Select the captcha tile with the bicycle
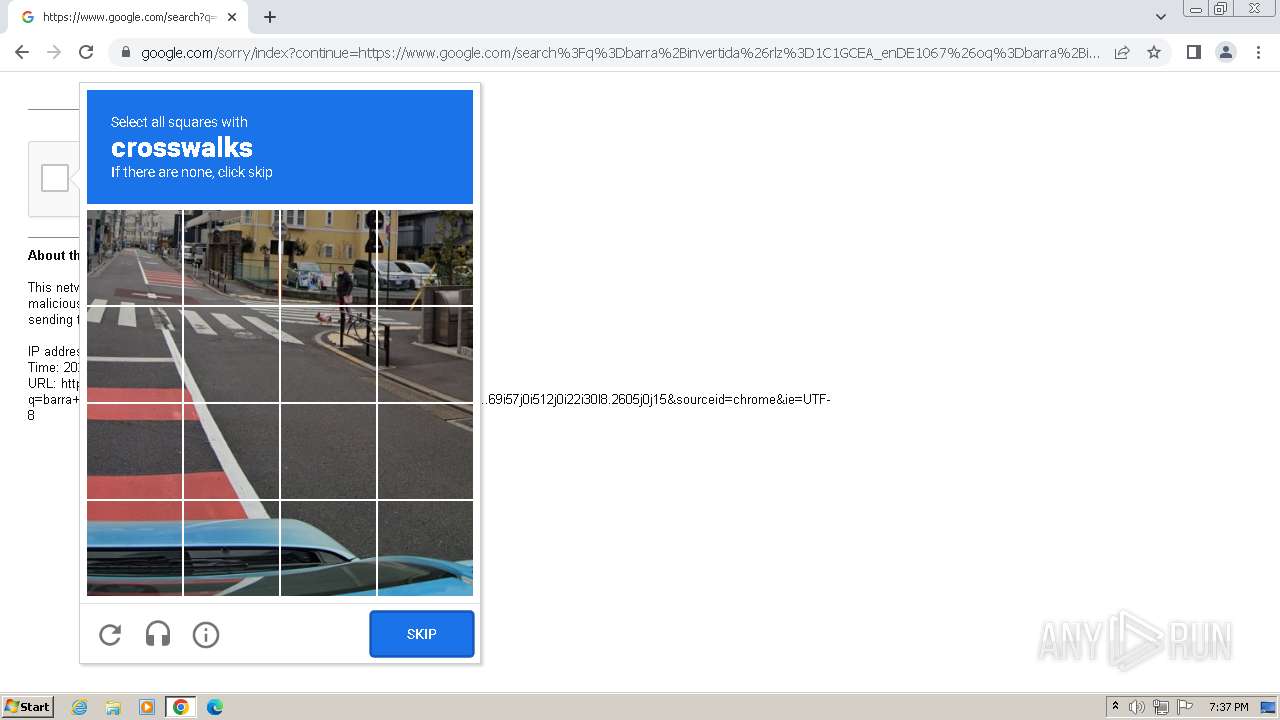The height and width of the screenshot is (720, 1280). 328,355
